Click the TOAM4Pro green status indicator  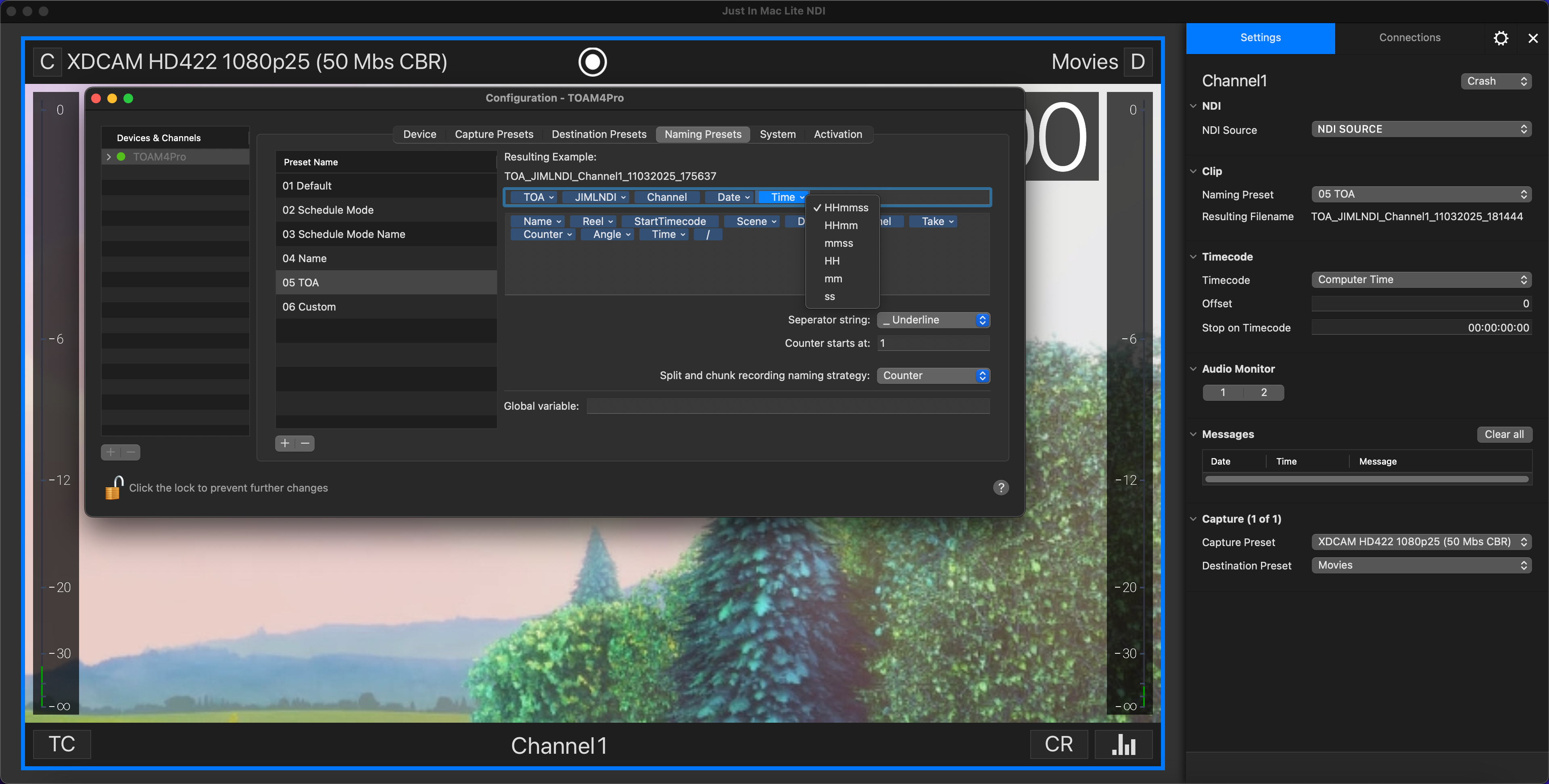point(121,157)
